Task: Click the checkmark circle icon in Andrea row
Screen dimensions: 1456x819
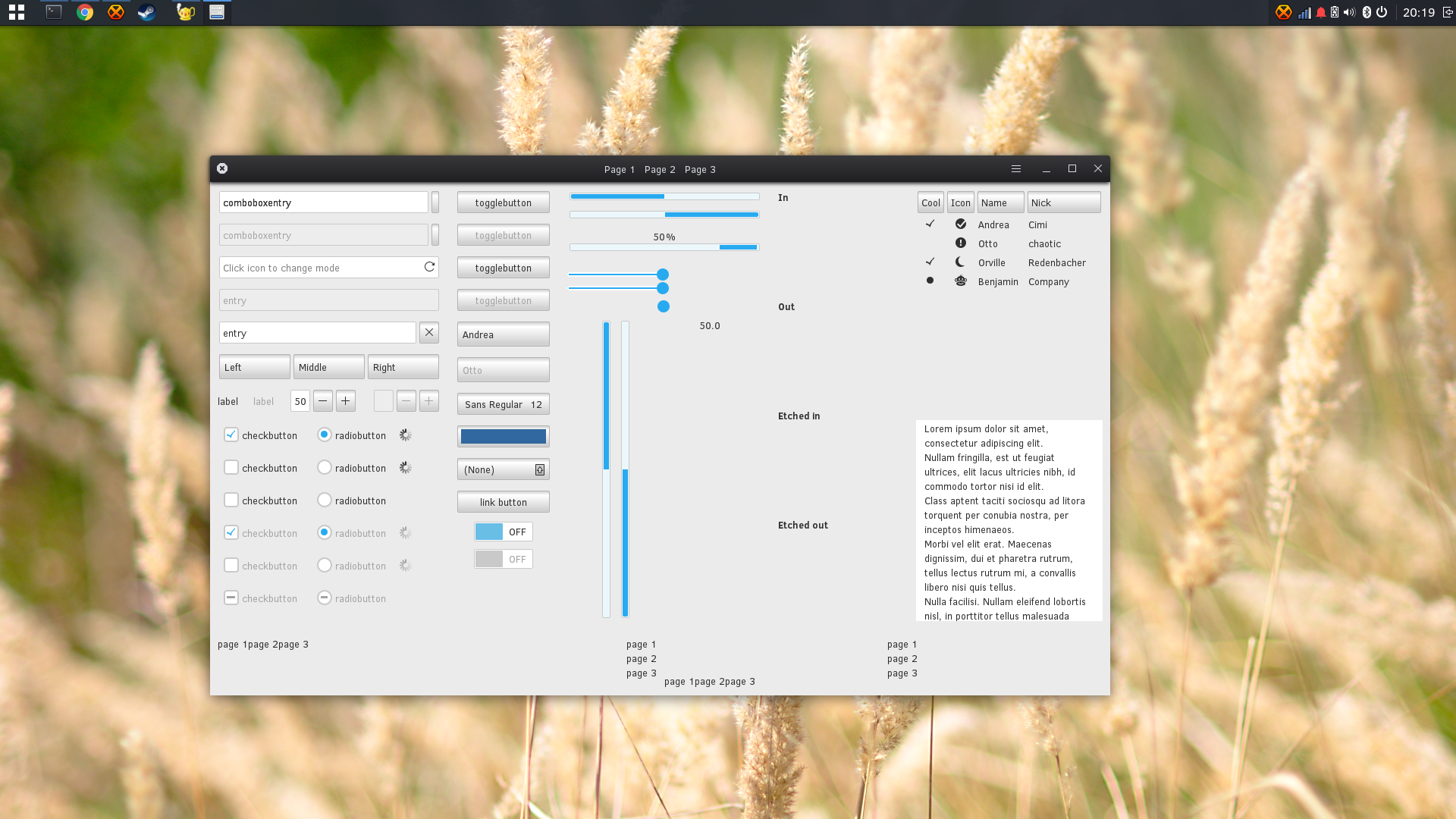Action: [961, 224]
